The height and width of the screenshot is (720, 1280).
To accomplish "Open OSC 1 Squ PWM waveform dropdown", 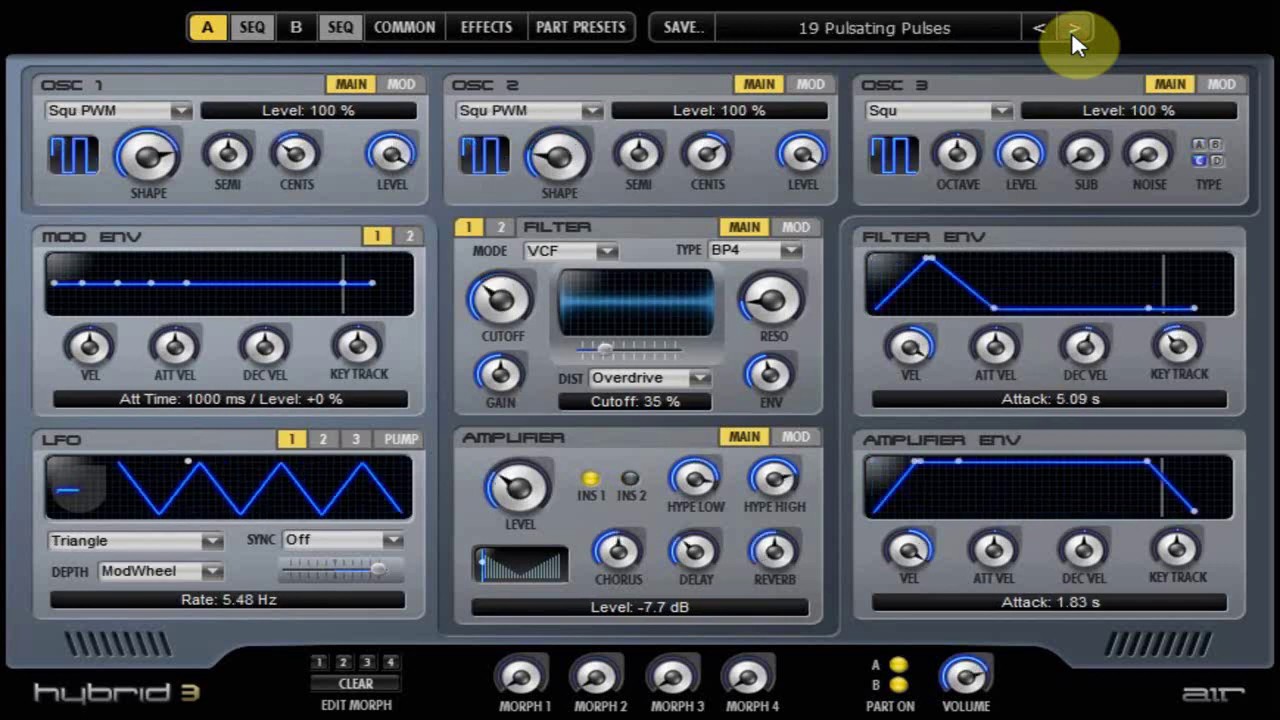I will pos(118,111).
